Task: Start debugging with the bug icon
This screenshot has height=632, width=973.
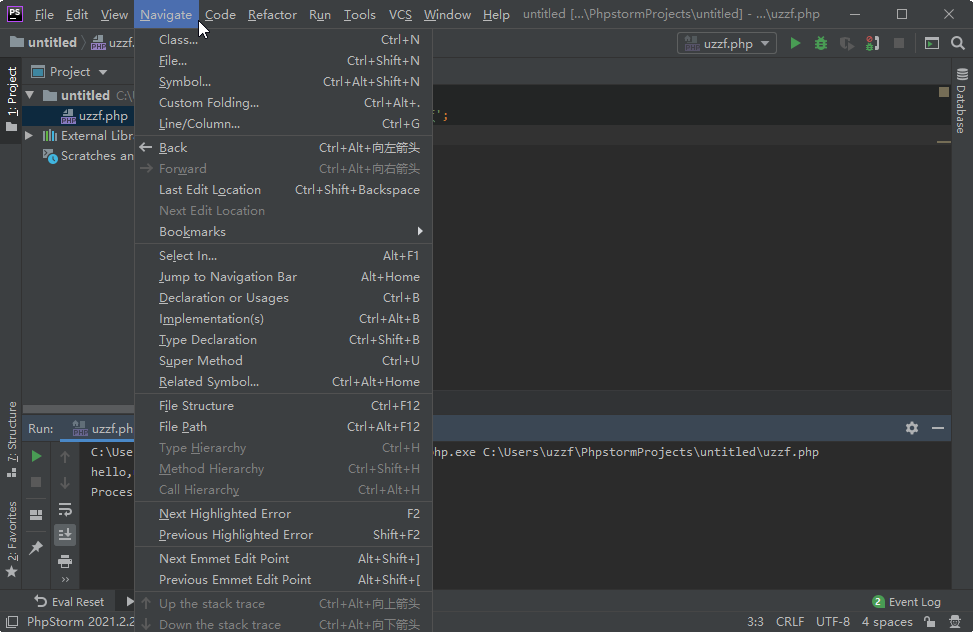Action: click(820, 43)
